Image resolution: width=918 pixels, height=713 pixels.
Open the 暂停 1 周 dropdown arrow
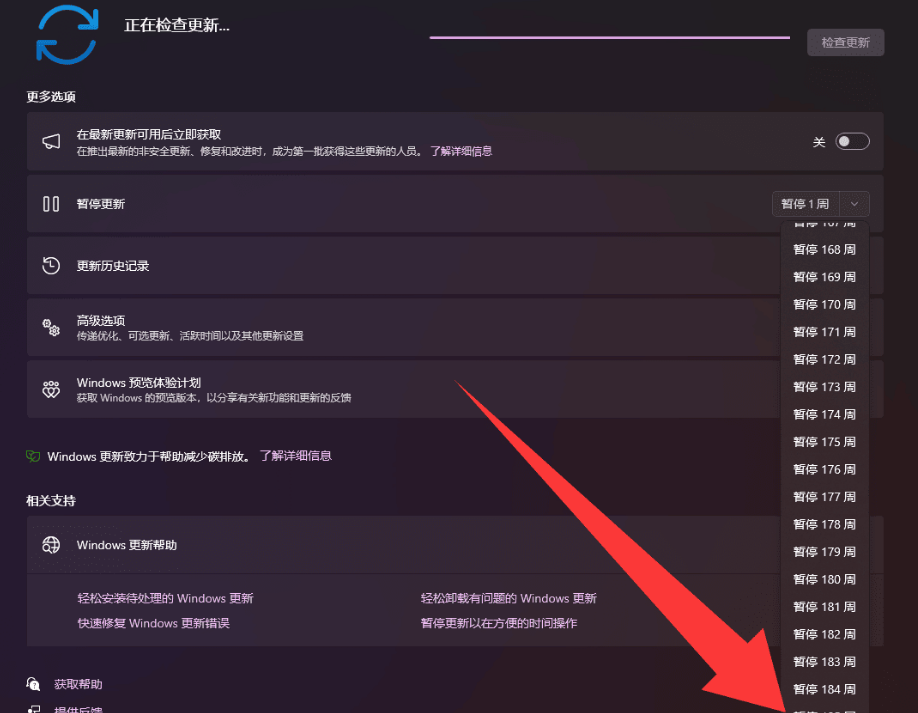854,204
